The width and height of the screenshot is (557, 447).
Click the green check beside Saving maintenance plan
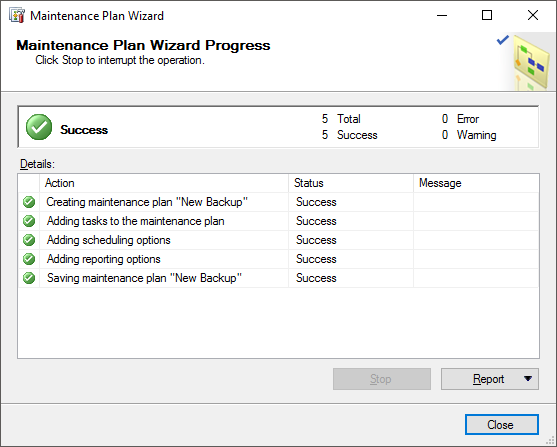pyautogui.click(x=29, y=278)
